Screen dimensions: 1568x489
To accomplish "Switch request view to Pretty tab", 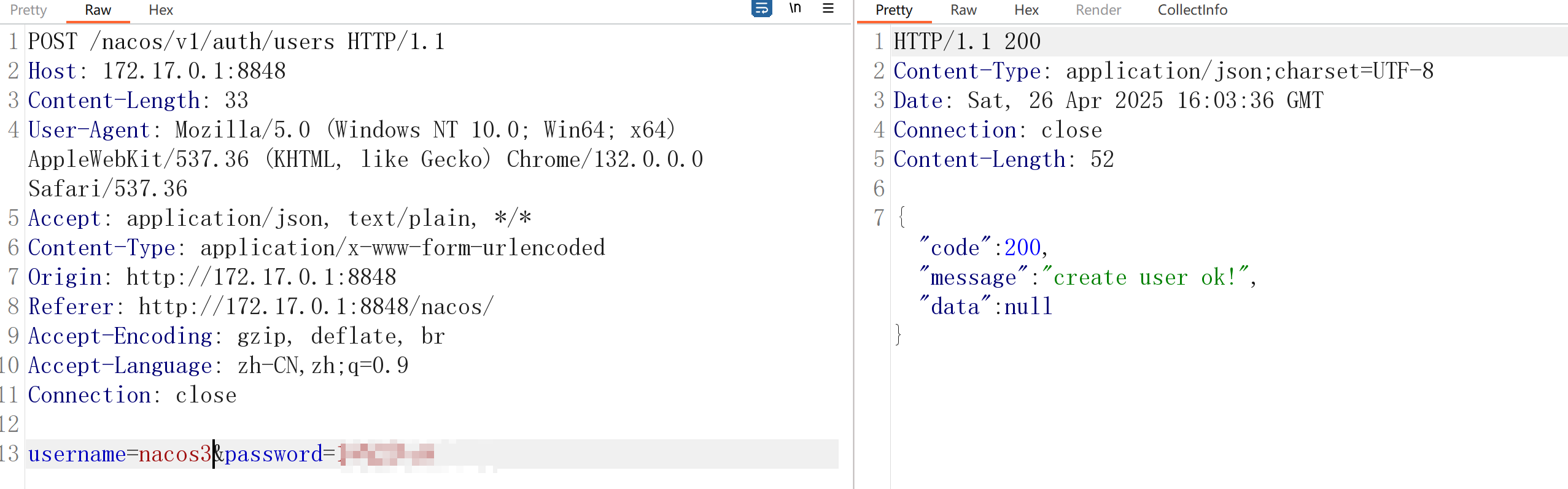I will point(28,10).
